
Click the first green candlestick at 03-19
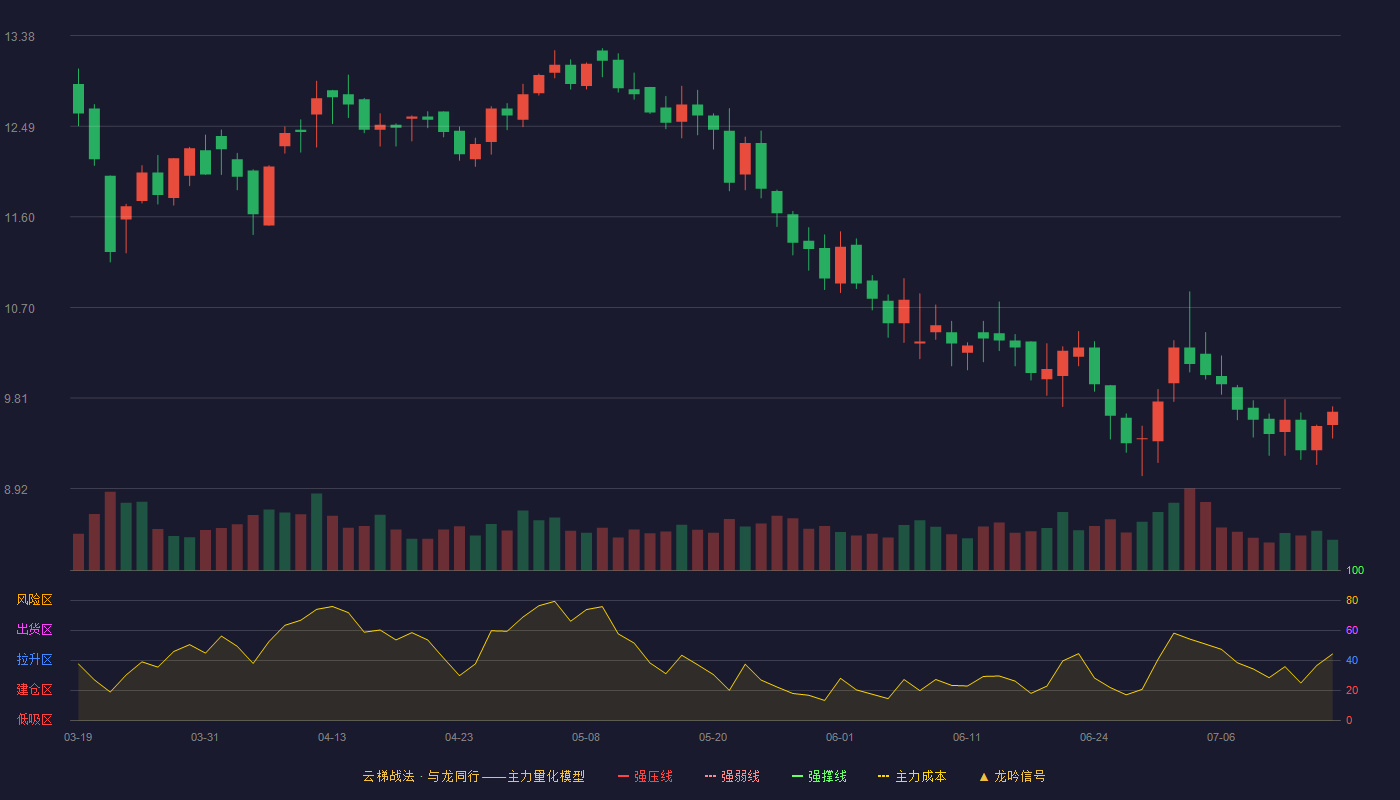[78, 98]
